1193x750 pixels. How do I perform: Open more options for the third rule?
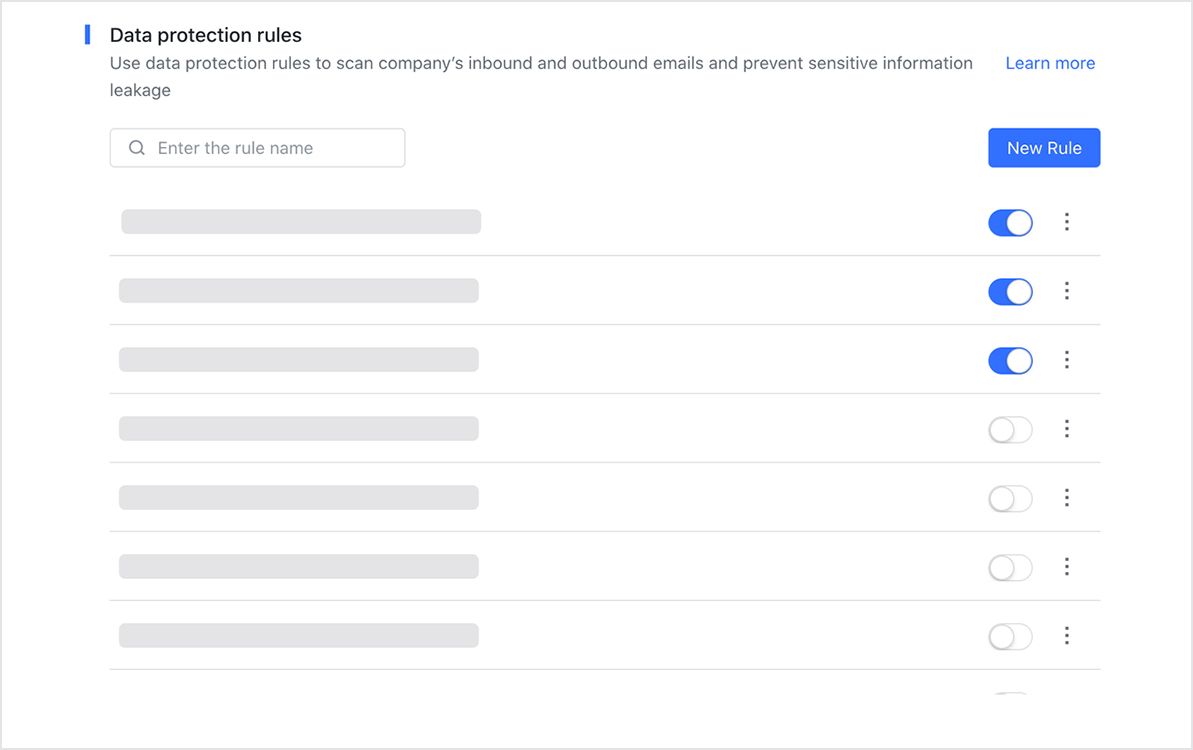pos(1067,360)
